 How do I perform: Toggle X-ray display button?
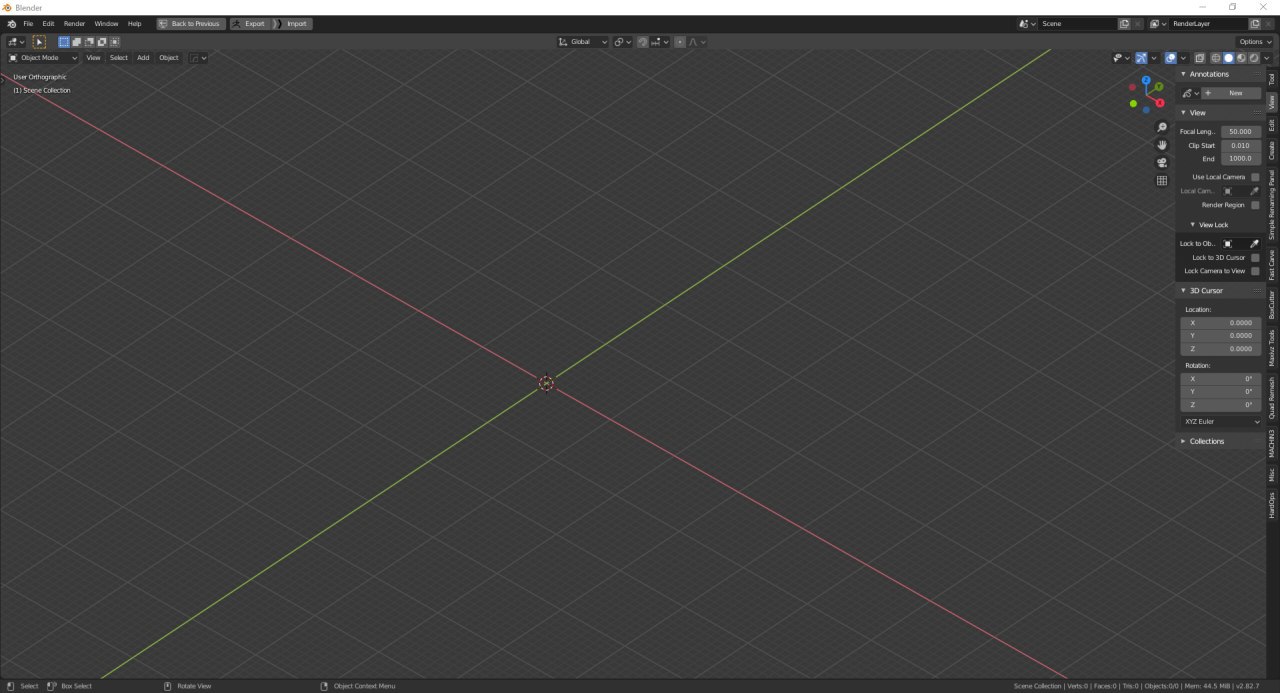(x=1200, y=58)
